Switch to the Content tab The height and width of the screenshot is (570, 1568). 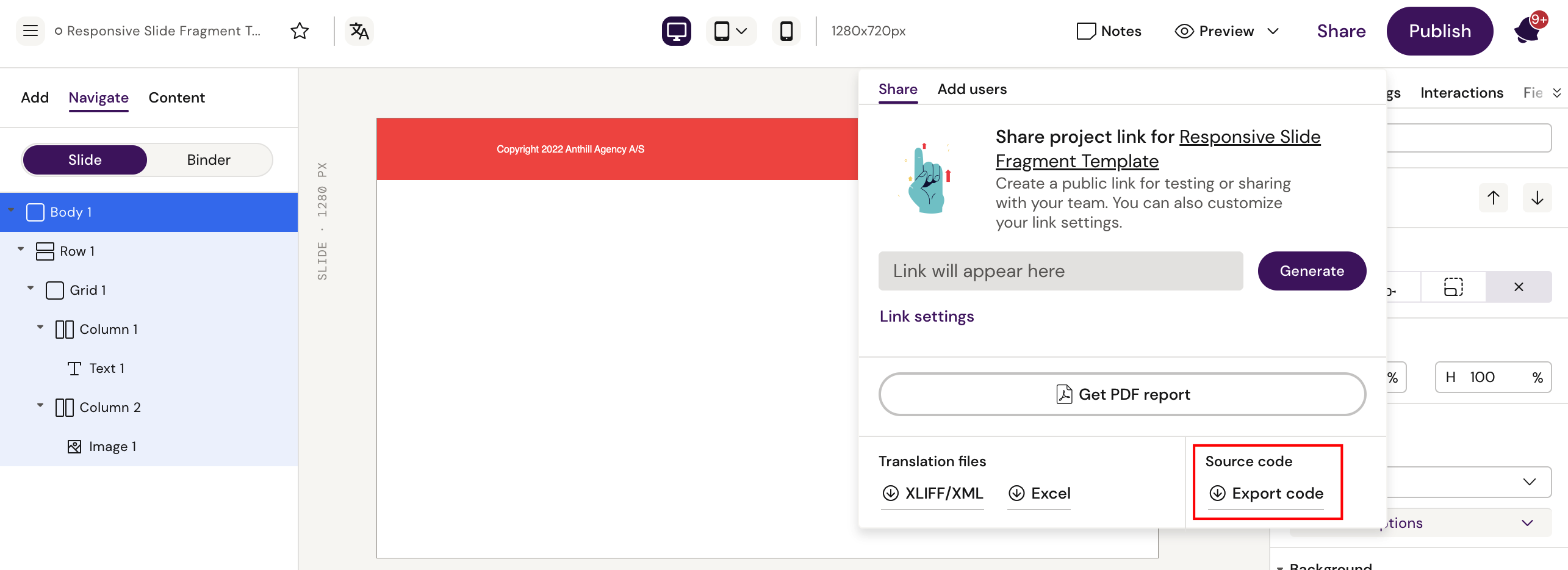point(176,98)
